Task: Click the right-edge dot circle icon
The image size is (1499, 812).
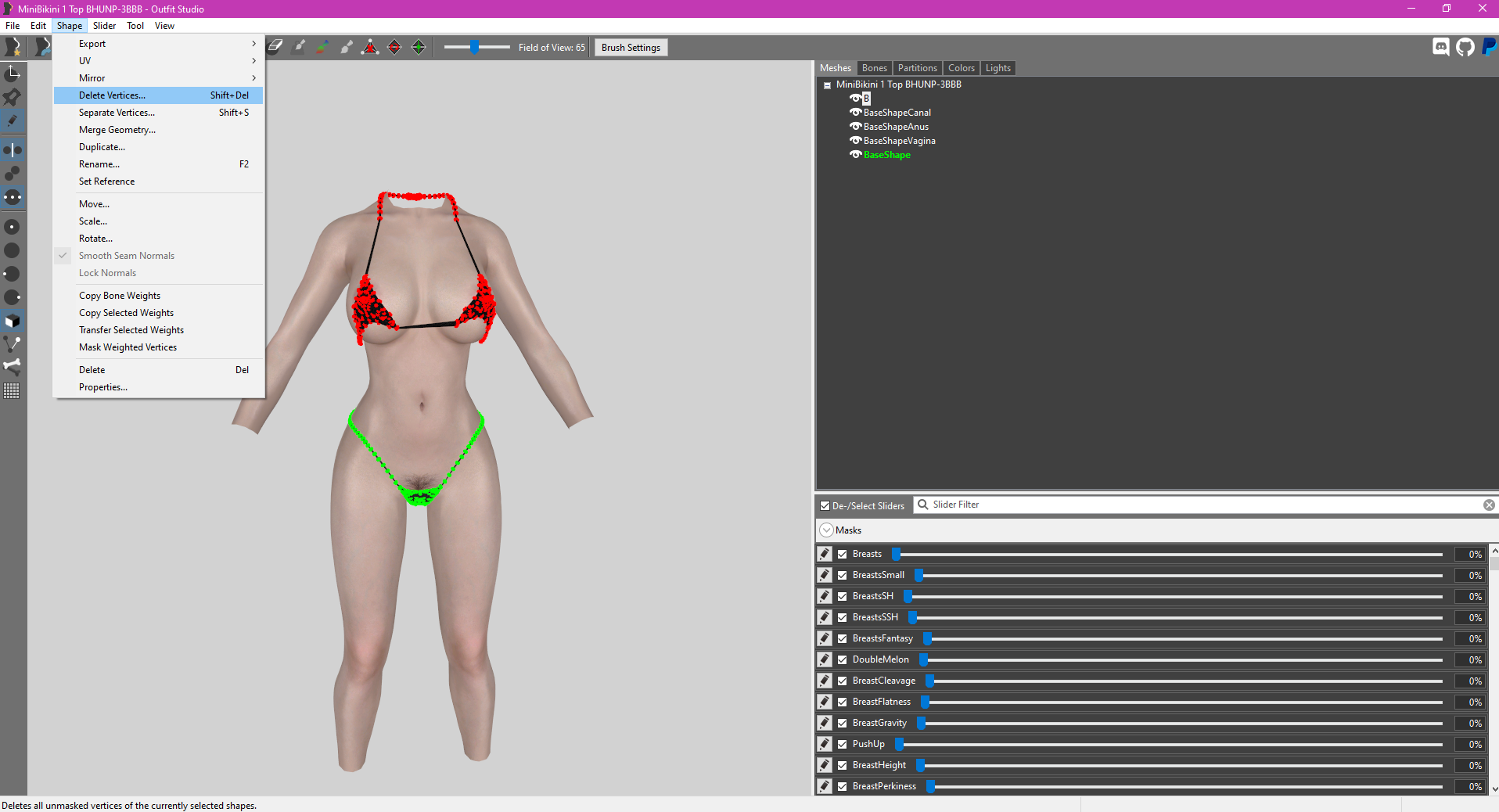Action: 13,297
